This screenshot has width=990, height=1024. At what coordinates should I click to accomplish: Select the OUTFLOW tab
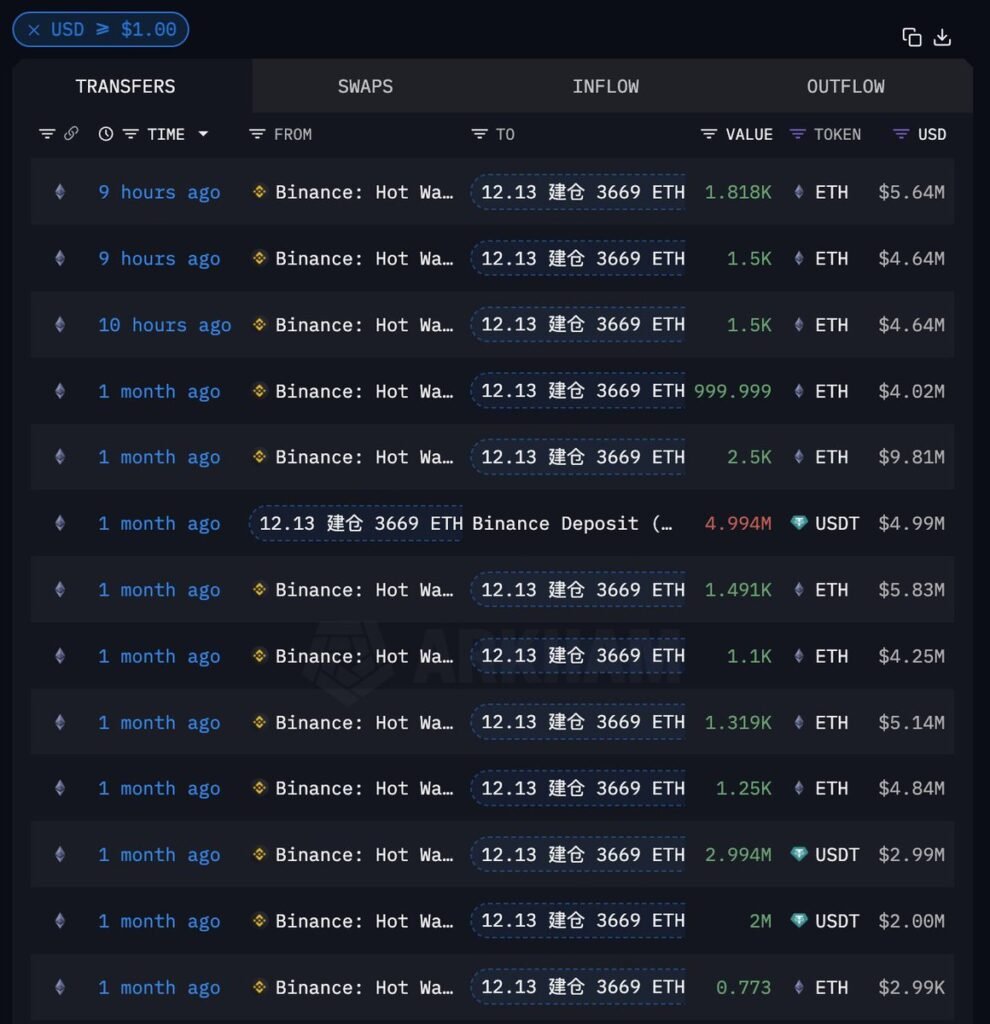(845, 87)
